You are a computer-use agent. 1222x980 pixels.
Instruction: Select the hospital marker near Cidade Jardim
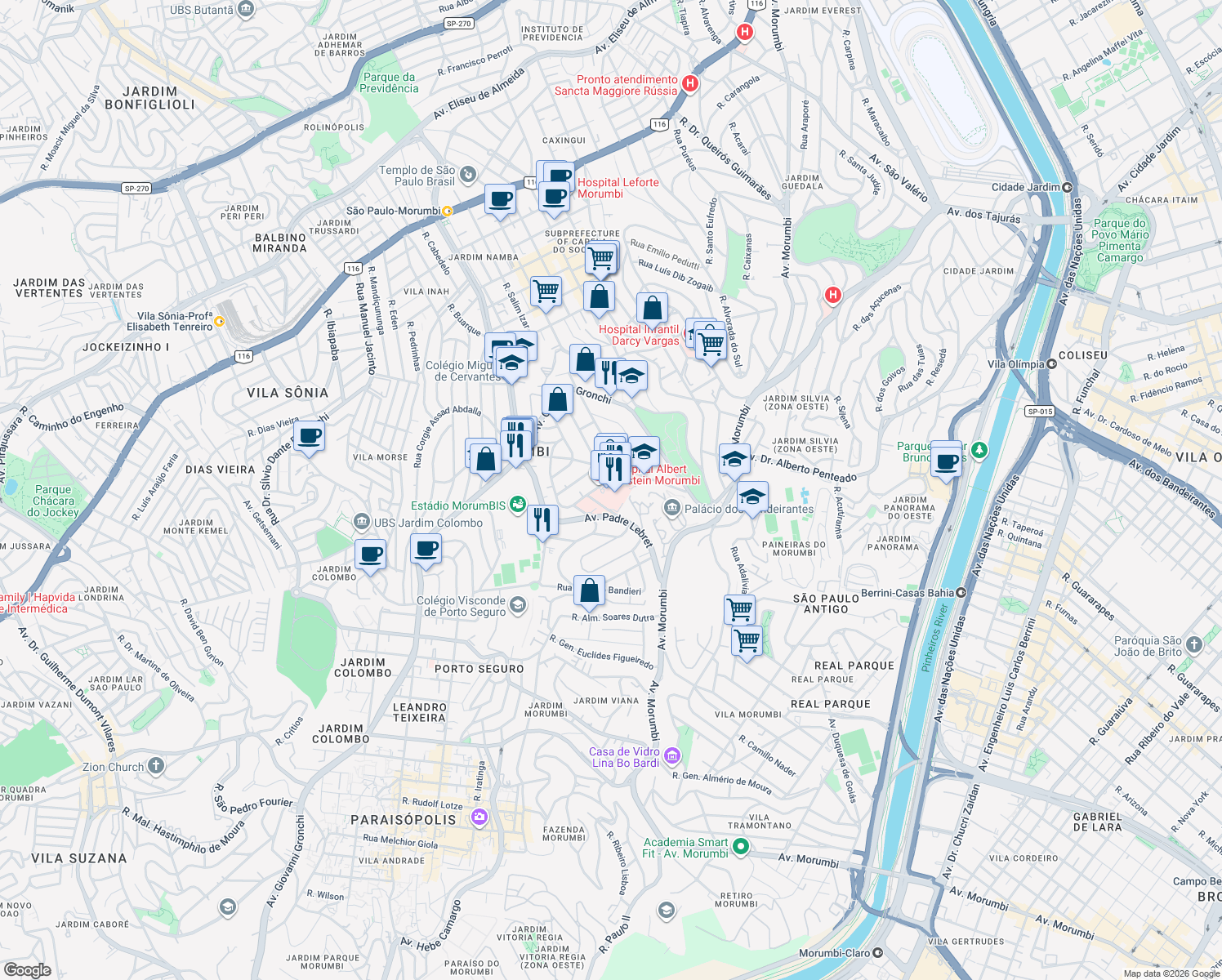[x=832, y=295]
